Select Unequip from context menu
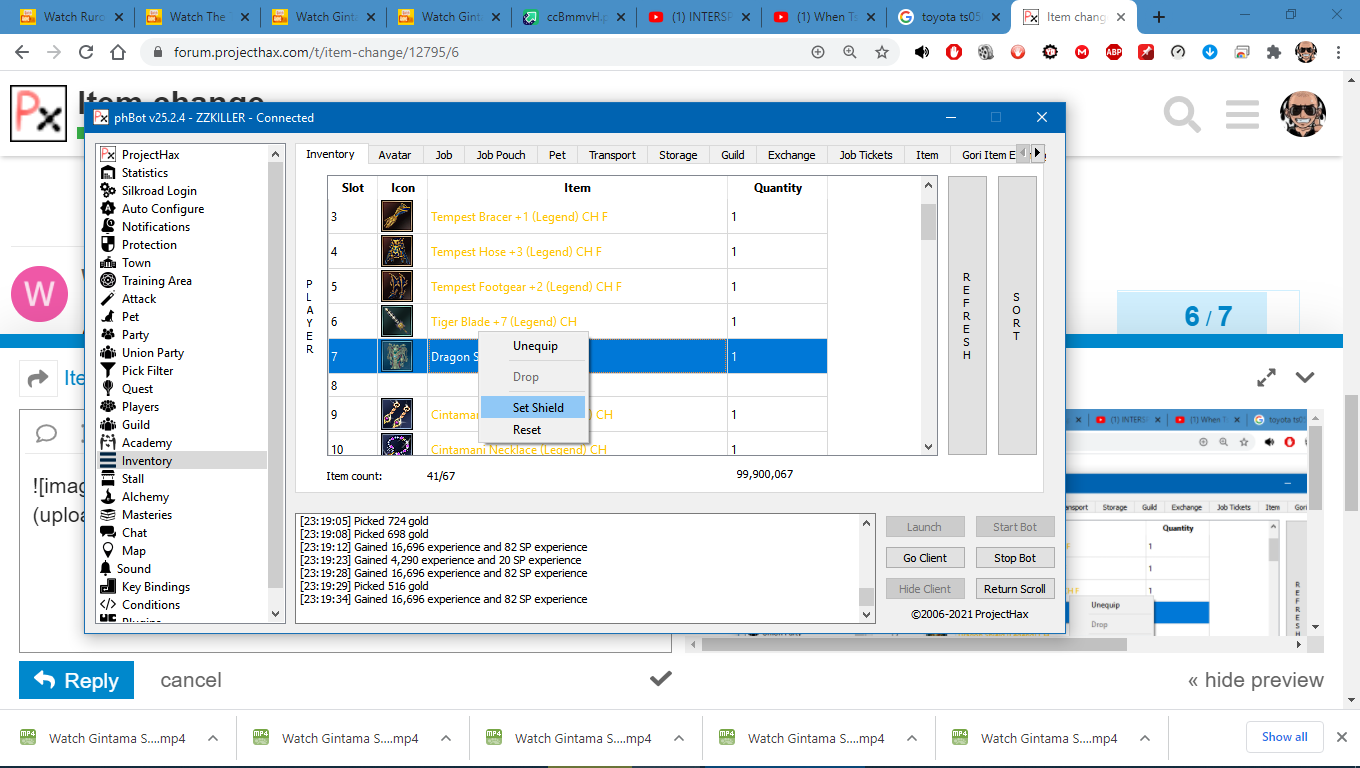This screenshot has height=768, width=1360. click(x=535, y=346)
